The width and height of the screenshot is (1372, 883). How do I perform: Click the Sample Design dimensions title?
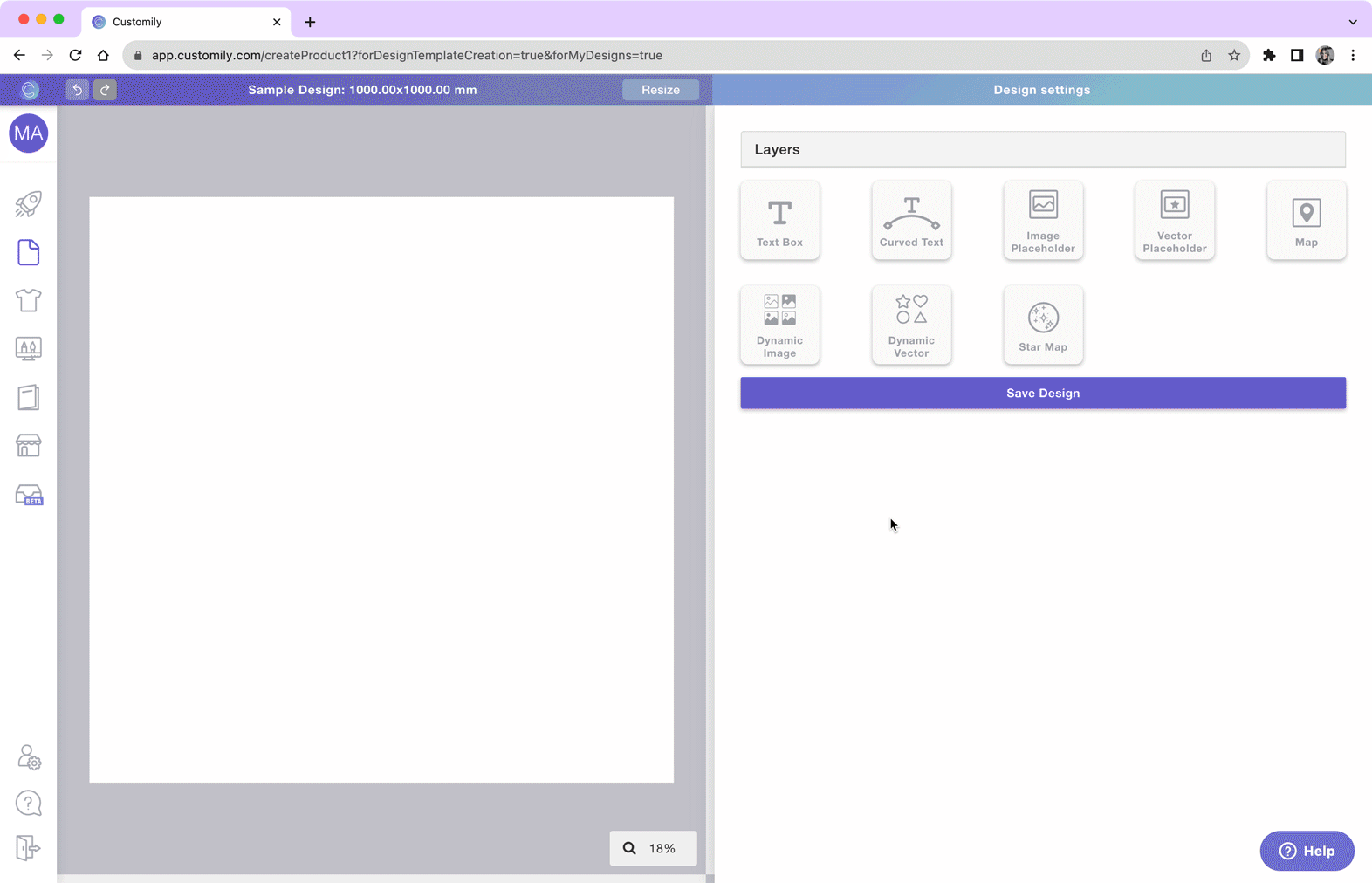[x=362, y=90]
